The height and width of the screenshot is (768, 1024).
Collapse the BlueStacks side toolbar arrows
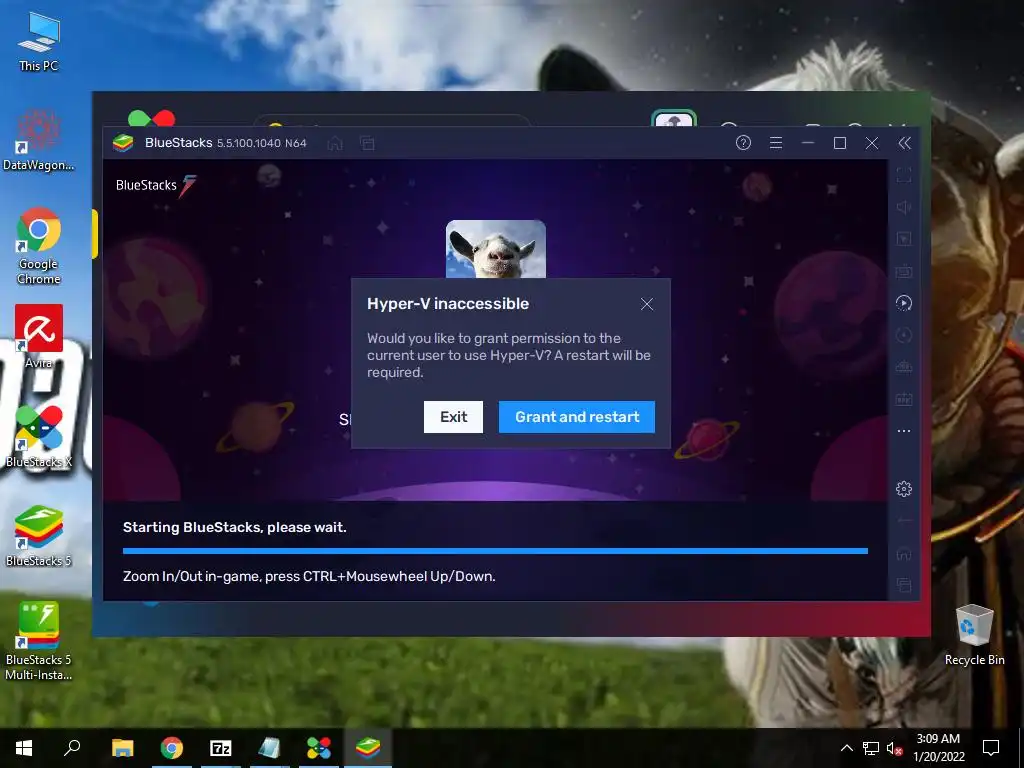pyautogui.click(x=904, y=143)
